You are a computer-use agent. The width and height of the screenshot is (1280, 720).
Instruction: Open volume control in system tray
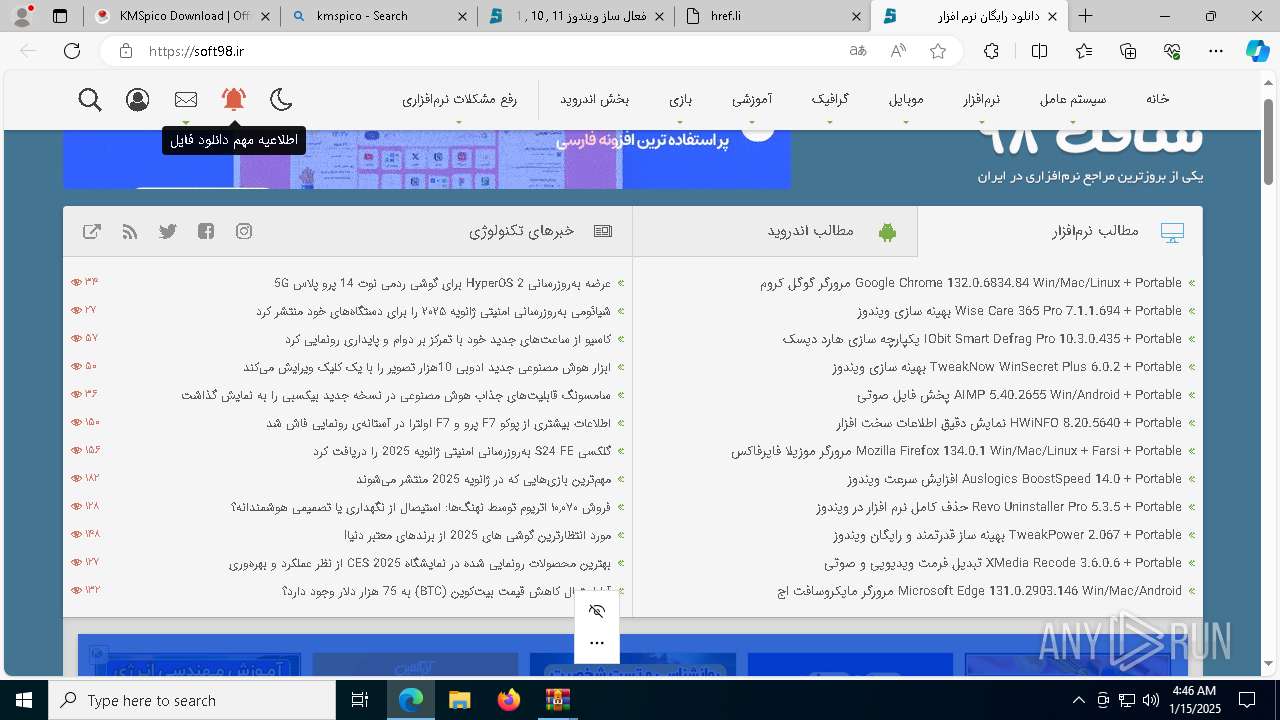pos(1150,700)
